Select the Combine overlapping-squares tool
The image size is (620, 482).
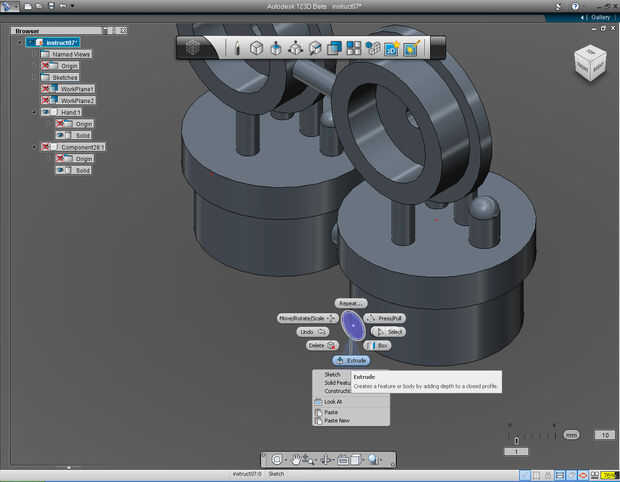334,48
